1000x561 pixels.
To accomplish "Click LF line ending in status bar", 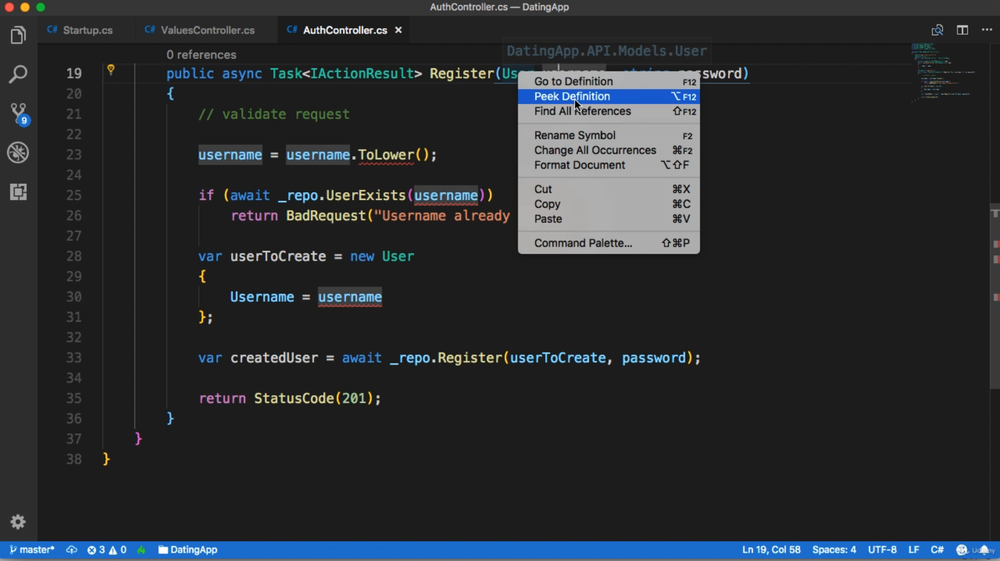I will (x=914, y=550).
